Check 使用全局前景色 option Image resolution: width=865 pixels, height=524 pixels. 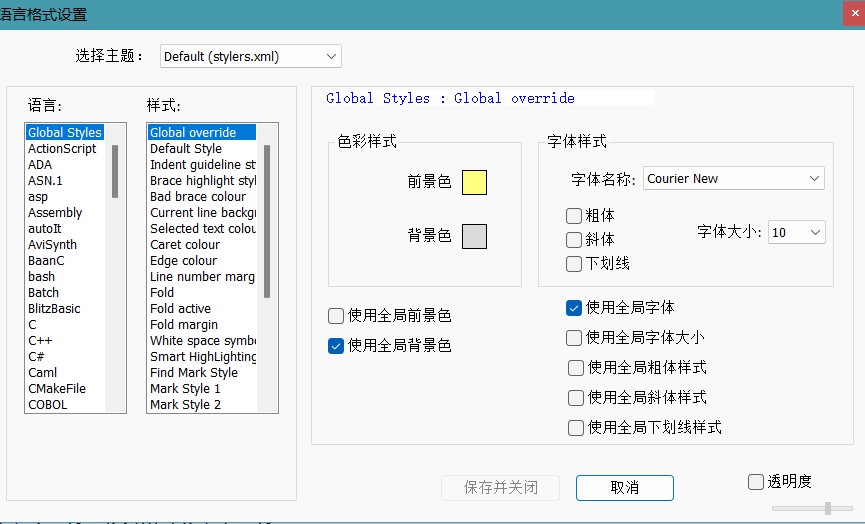336,316
